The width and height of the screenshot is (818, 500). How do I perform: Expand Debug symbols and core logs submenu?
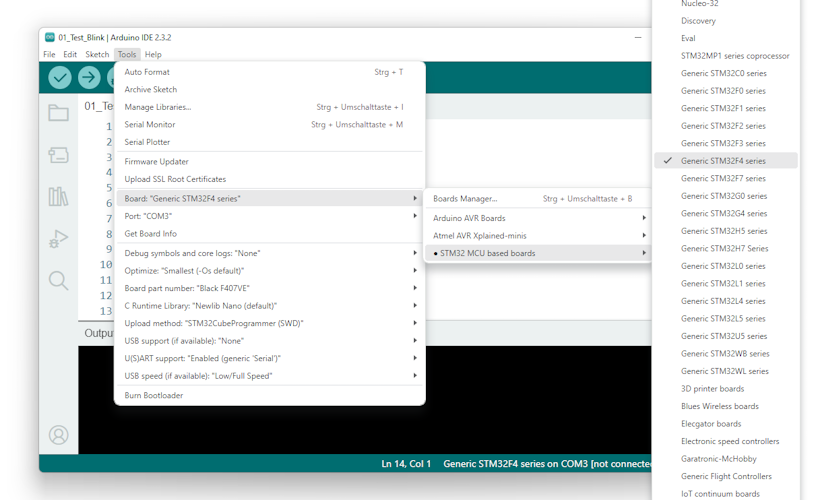click(x=270, y=253)
